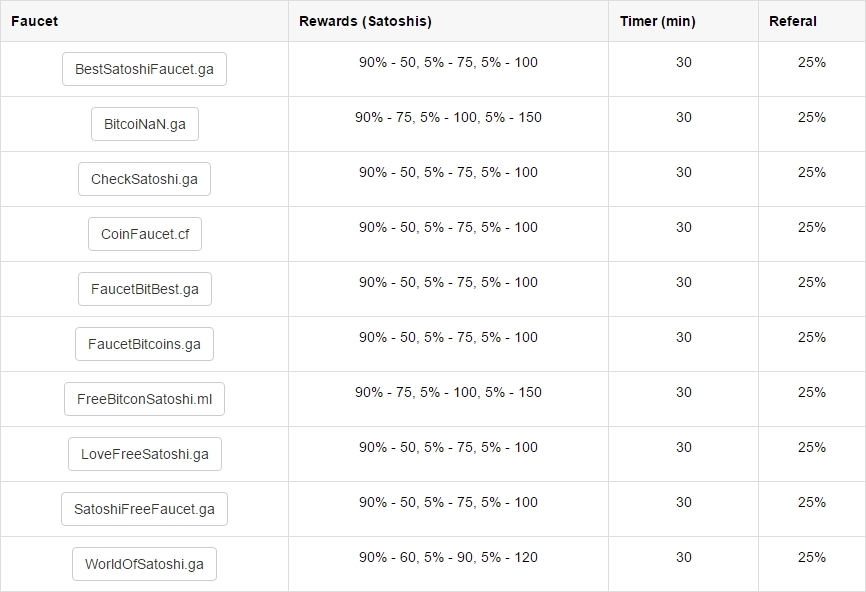Click the Timer (min) column header
Image resolution: width=866 pixels, height=592 pixels.
click(657, 21)
